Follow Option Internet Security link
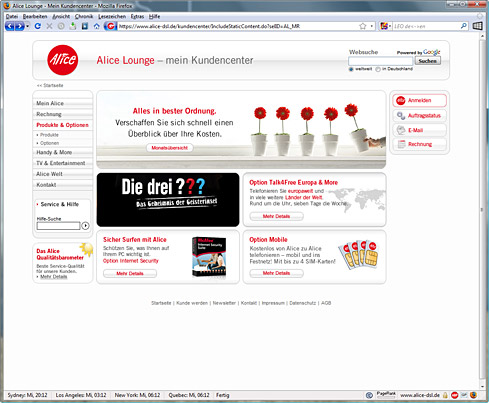Image resolution: width=489 pixels, height=403 pixels. click(131, 261)
